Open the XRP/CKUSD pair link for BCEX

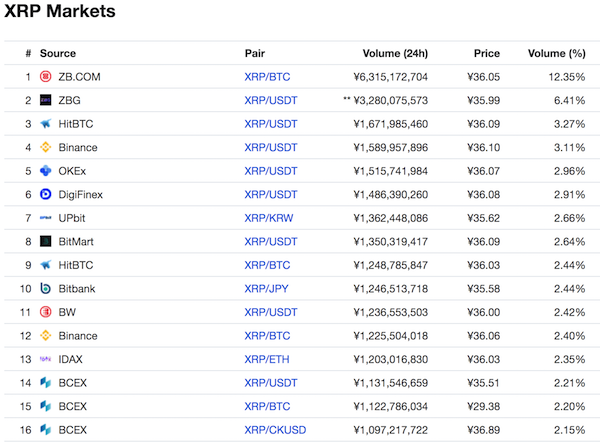pyautogui.click(x=275, y=430)
